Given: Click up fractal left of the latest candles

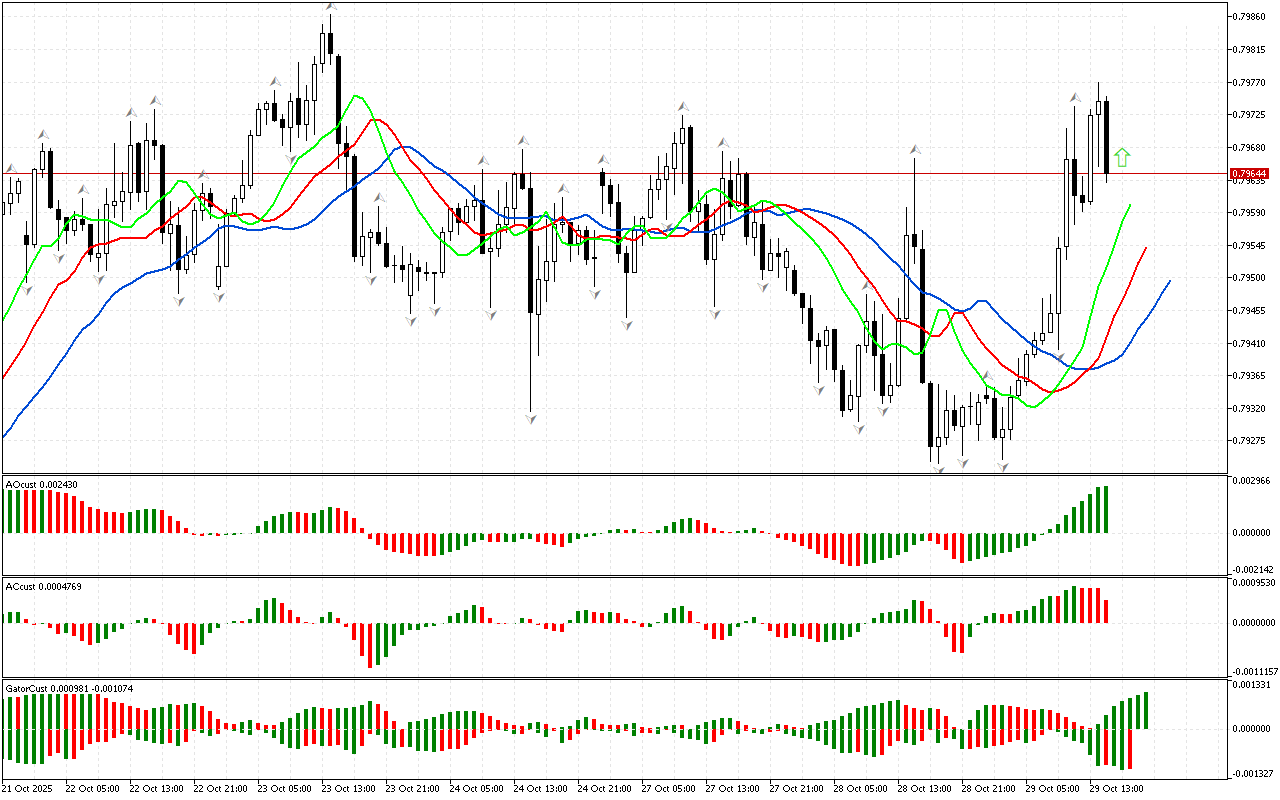Looking at the screenshot, I should click(x=1075, y=97).
